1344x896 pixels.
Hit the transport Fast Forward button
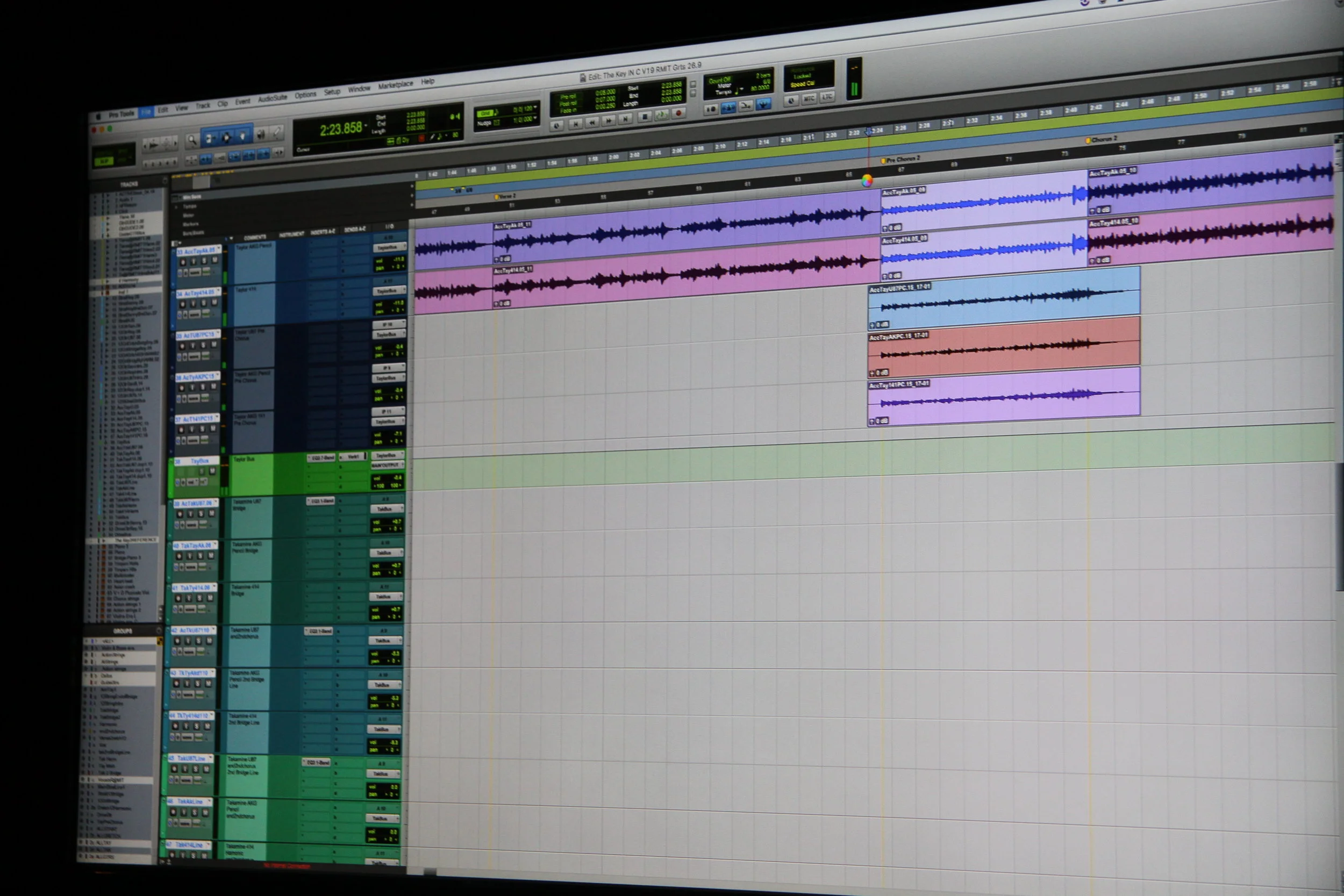tap(609, 120)
